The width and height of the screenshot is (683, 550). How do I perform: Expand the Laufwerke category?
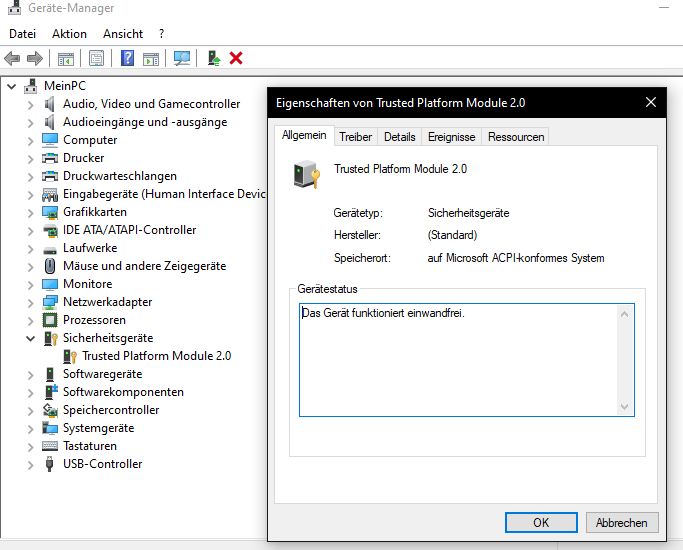(x=30, y=249)
